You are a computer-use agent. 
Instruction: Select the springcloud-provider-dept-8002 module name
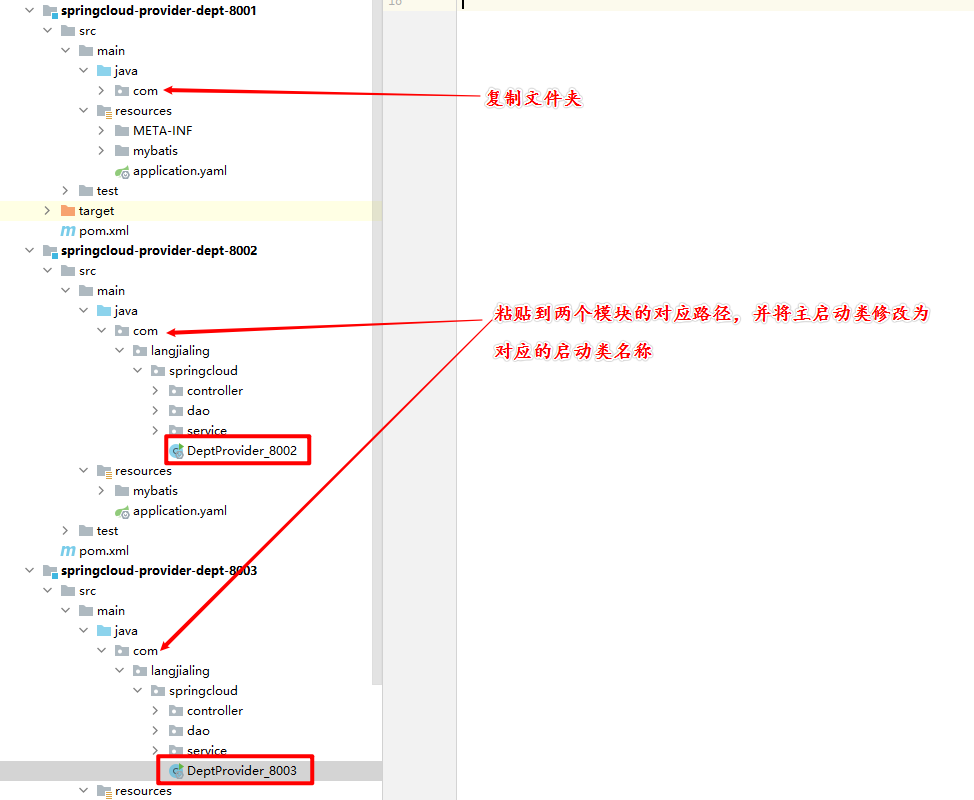[x=159, y=250]
